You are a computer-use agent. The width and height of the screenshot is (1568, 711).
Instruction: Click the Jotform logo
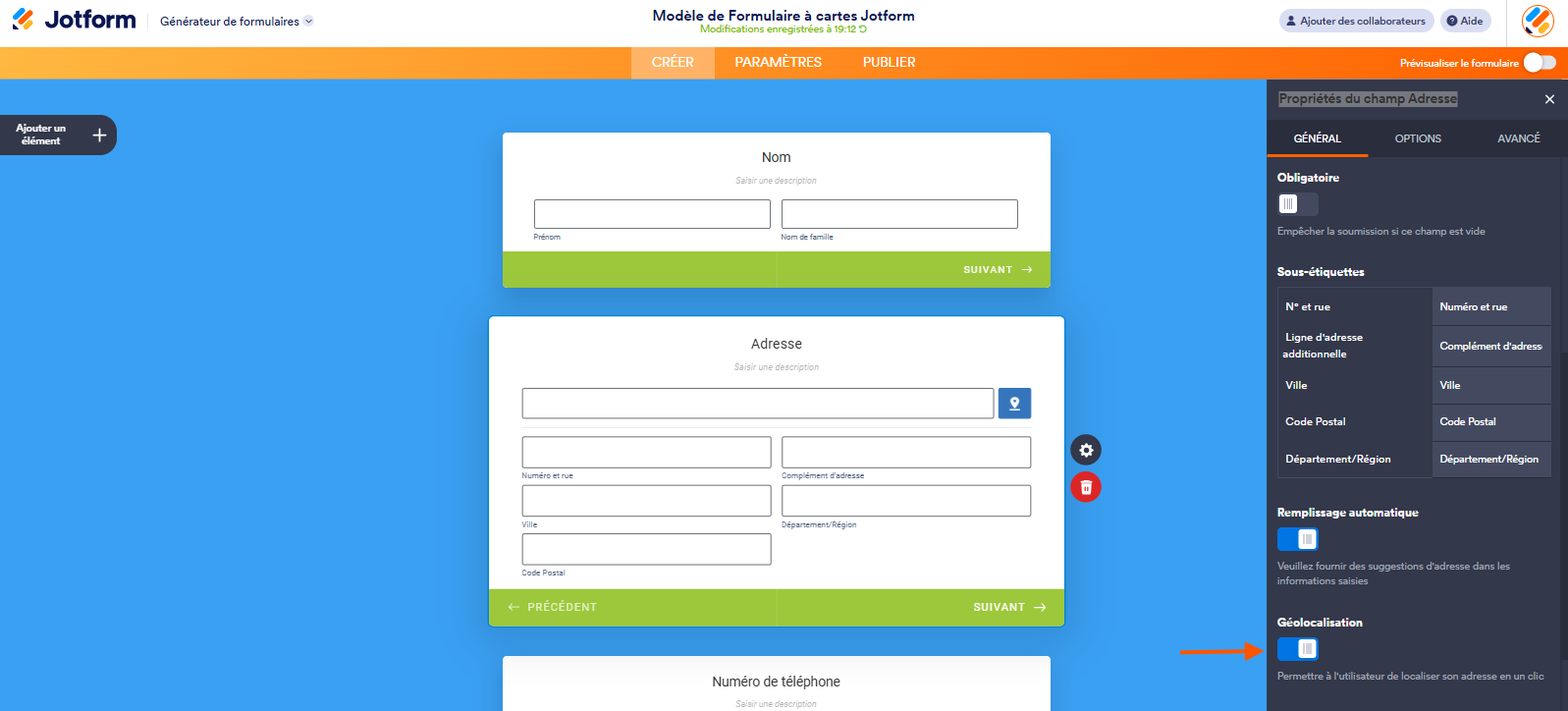point(75,20)
